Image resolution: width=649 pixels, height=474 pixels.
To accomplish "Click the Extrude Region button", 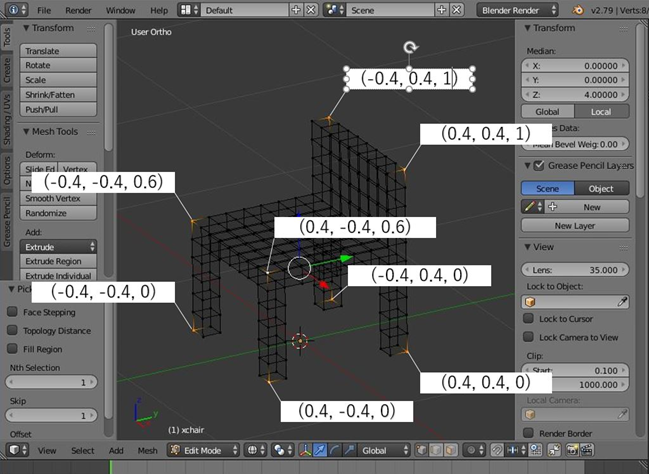I will (58, 261).
